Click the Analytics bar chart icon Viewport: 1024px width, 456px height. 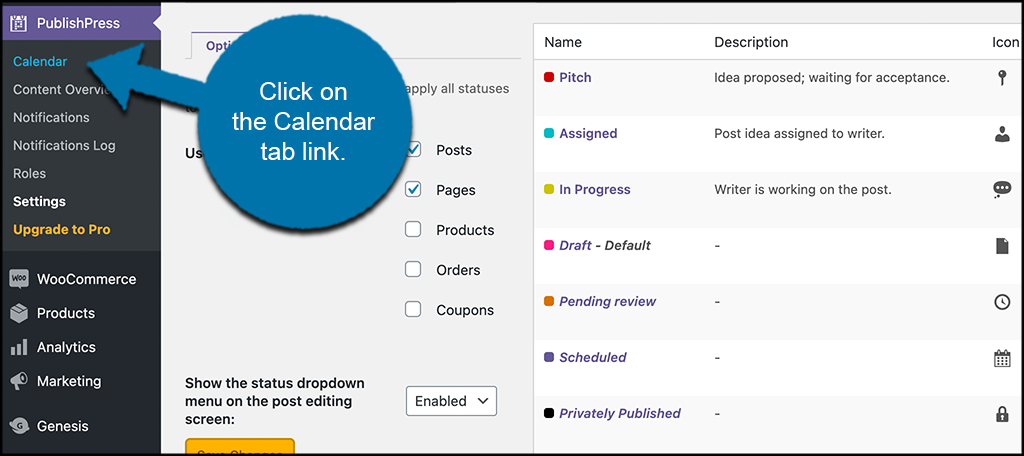click(x=18, y=348)
